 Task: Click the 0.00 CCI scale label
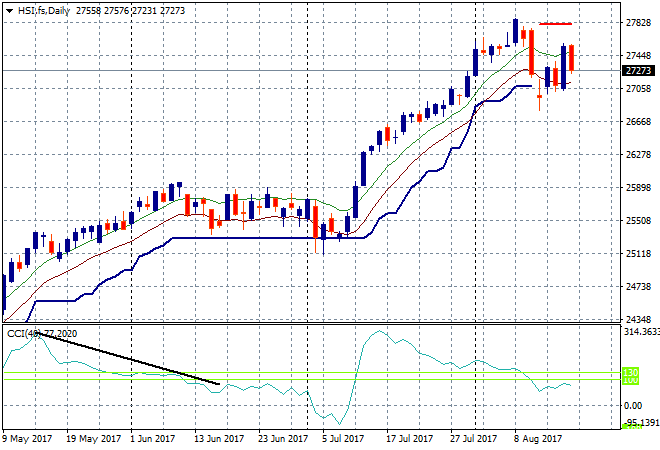tap(632, 405)
